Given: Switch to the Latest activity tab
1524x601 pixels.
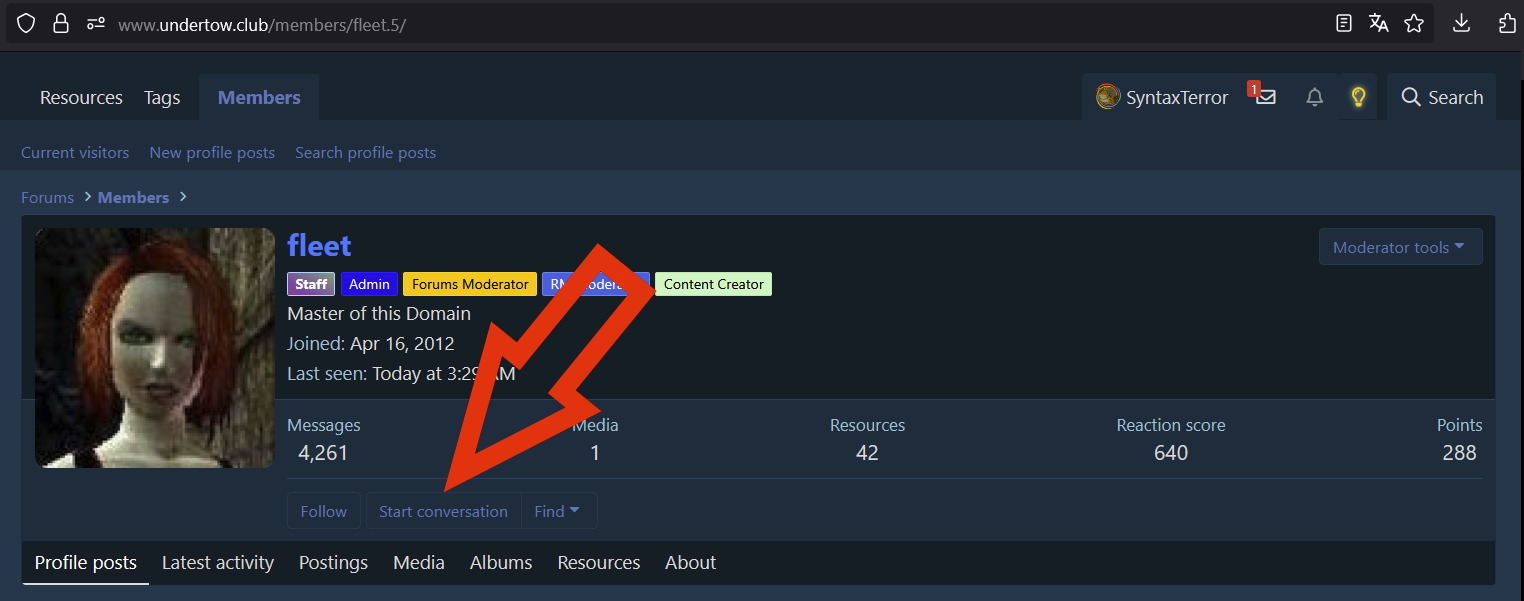Looking at the screenshot, I should pos(217,563).
